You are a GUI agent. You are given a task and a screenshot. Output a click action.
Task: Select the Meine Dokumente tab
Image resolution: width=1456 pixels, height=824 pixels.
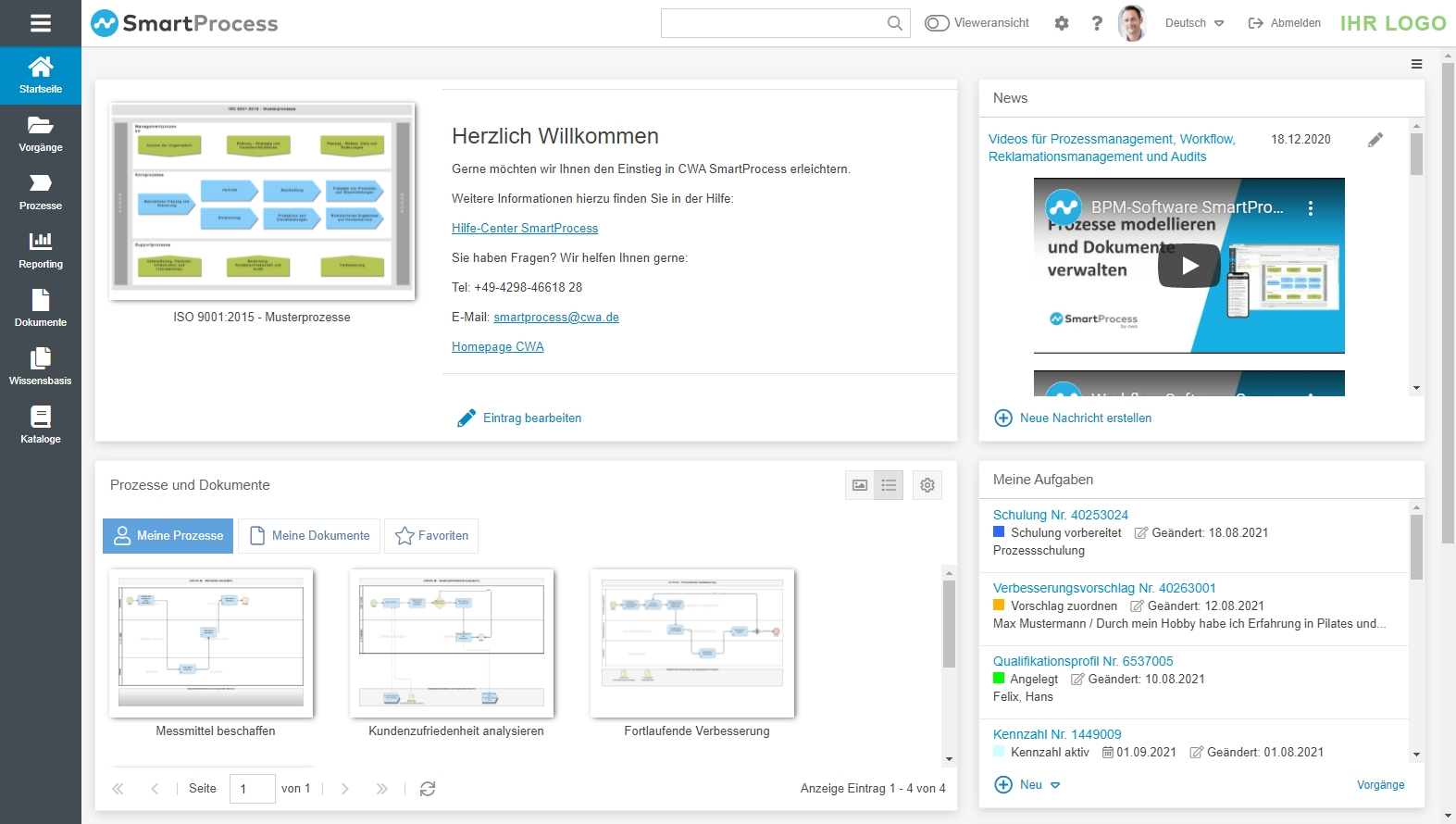click(x=309, y=536)
